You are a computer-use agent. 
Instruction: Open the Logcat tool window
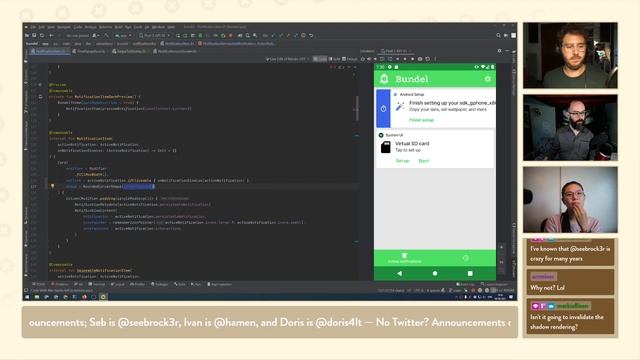point(118,284)
